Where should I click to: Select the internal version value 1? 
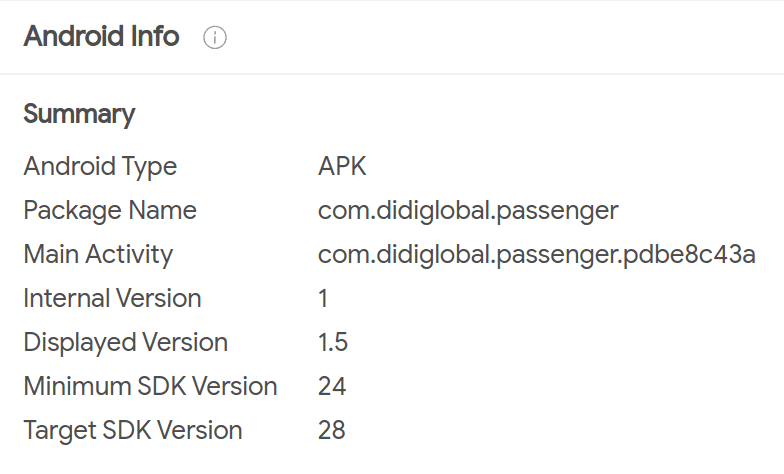[x=323, y=298]
